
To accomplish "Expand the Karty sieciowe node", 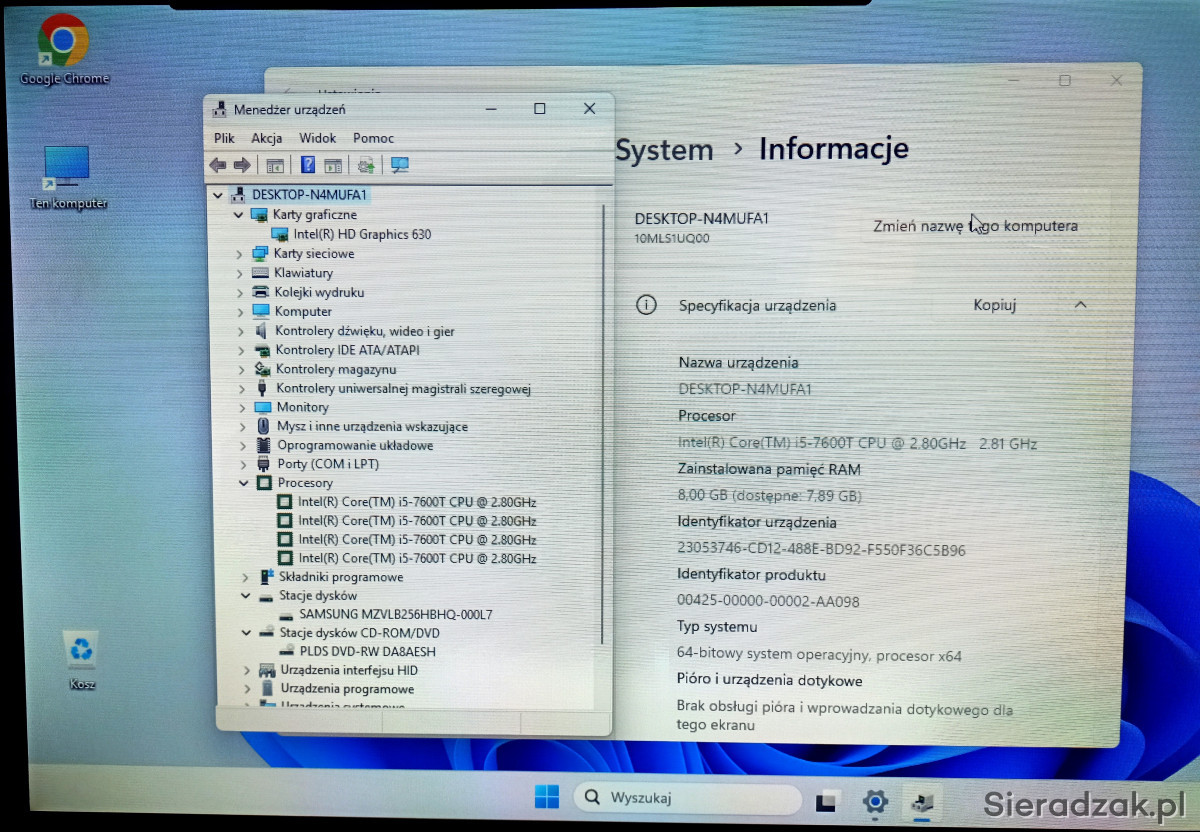I will 240,254.
